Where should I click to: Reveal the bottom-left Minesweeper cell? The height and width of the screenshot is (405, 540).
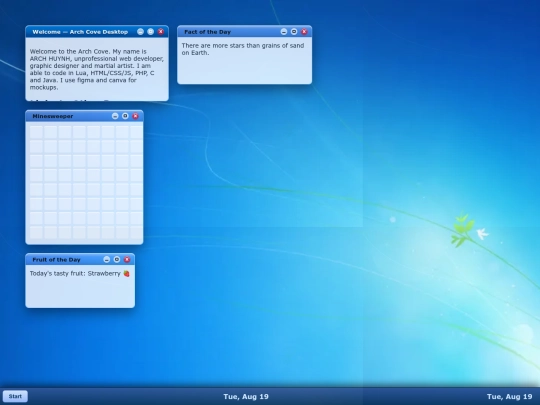coord(36,232)
